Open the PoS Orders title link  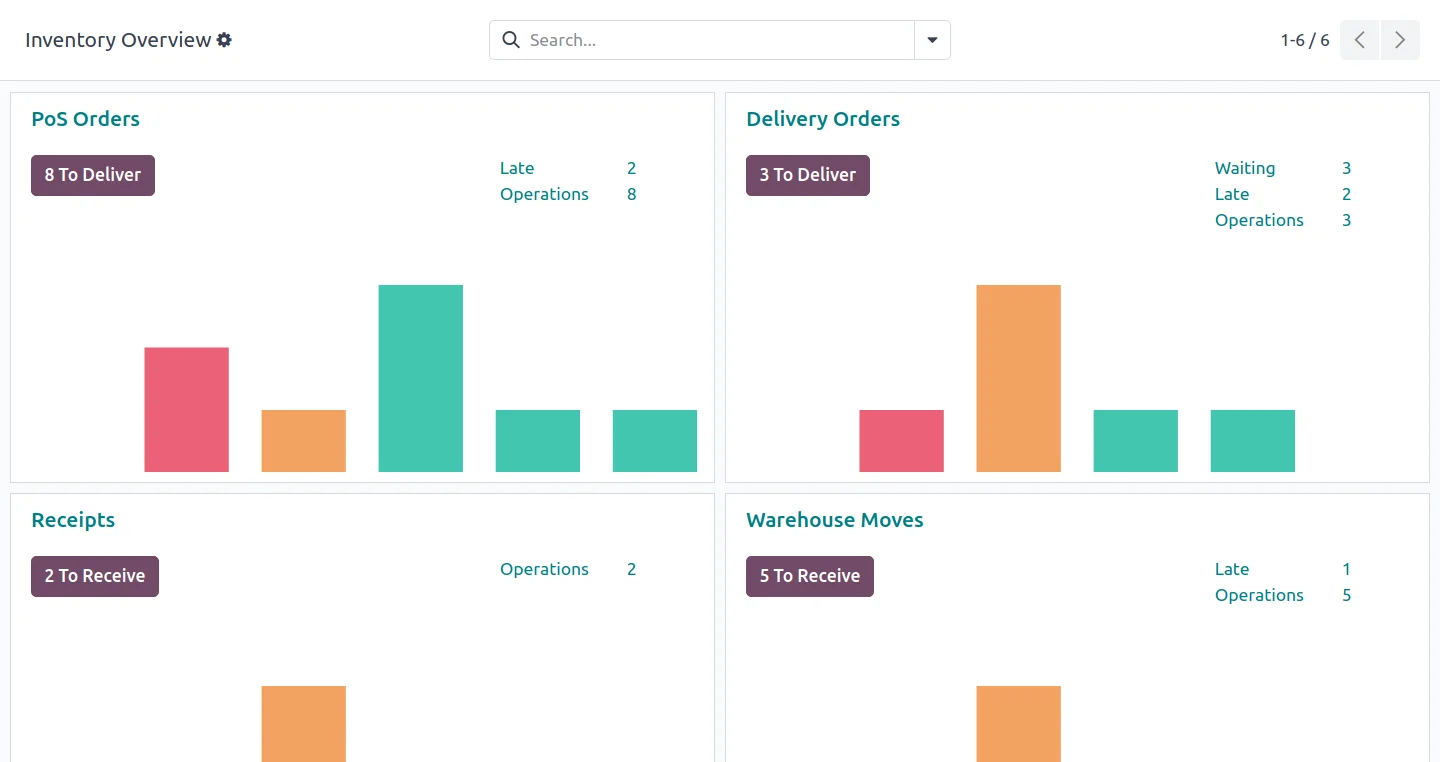[x=85, y=119]
